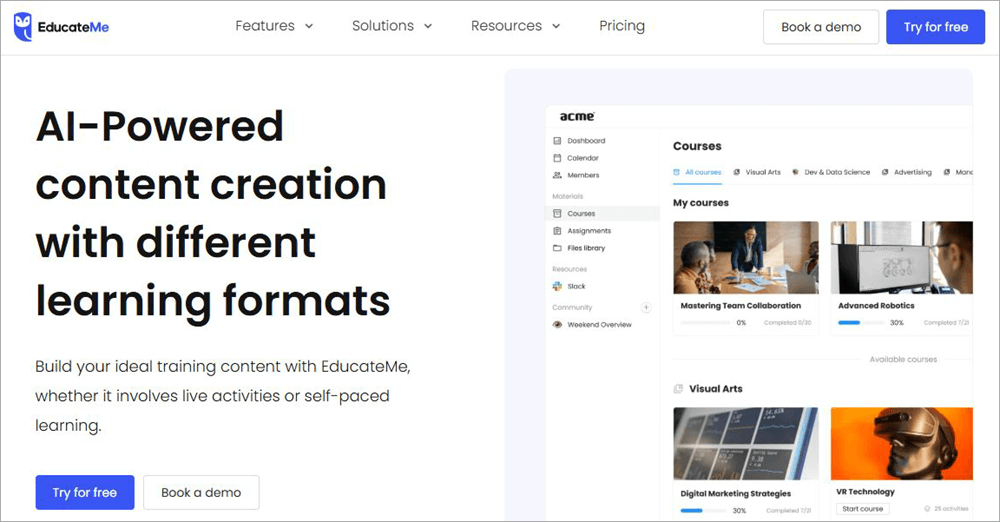Viewport: 1000px width, 522px height.
Task: Expand the Features dropdown menu
Action: (x=274, y=26)
